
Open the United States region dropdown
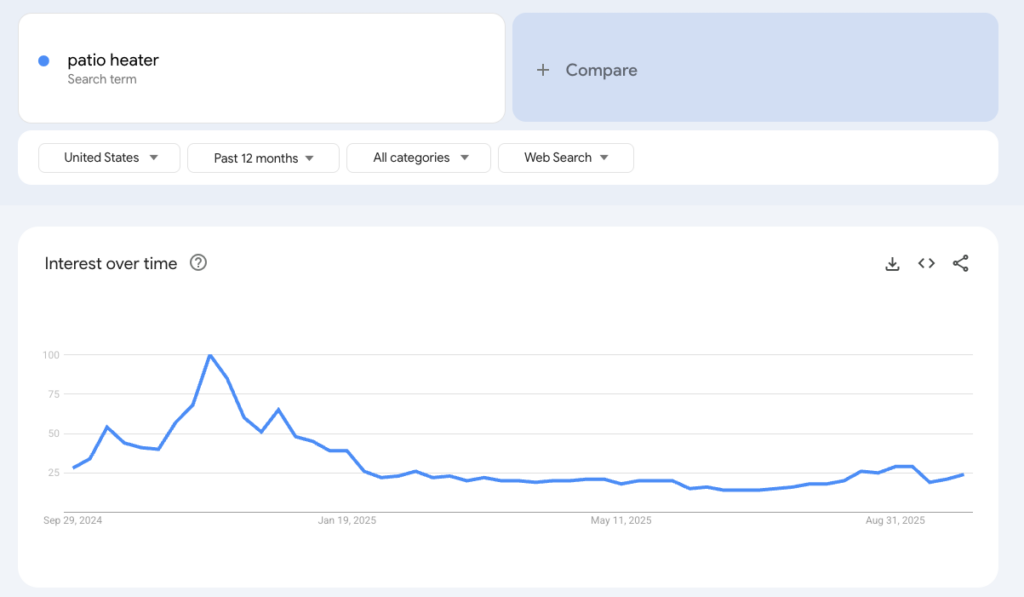[110, 158]
